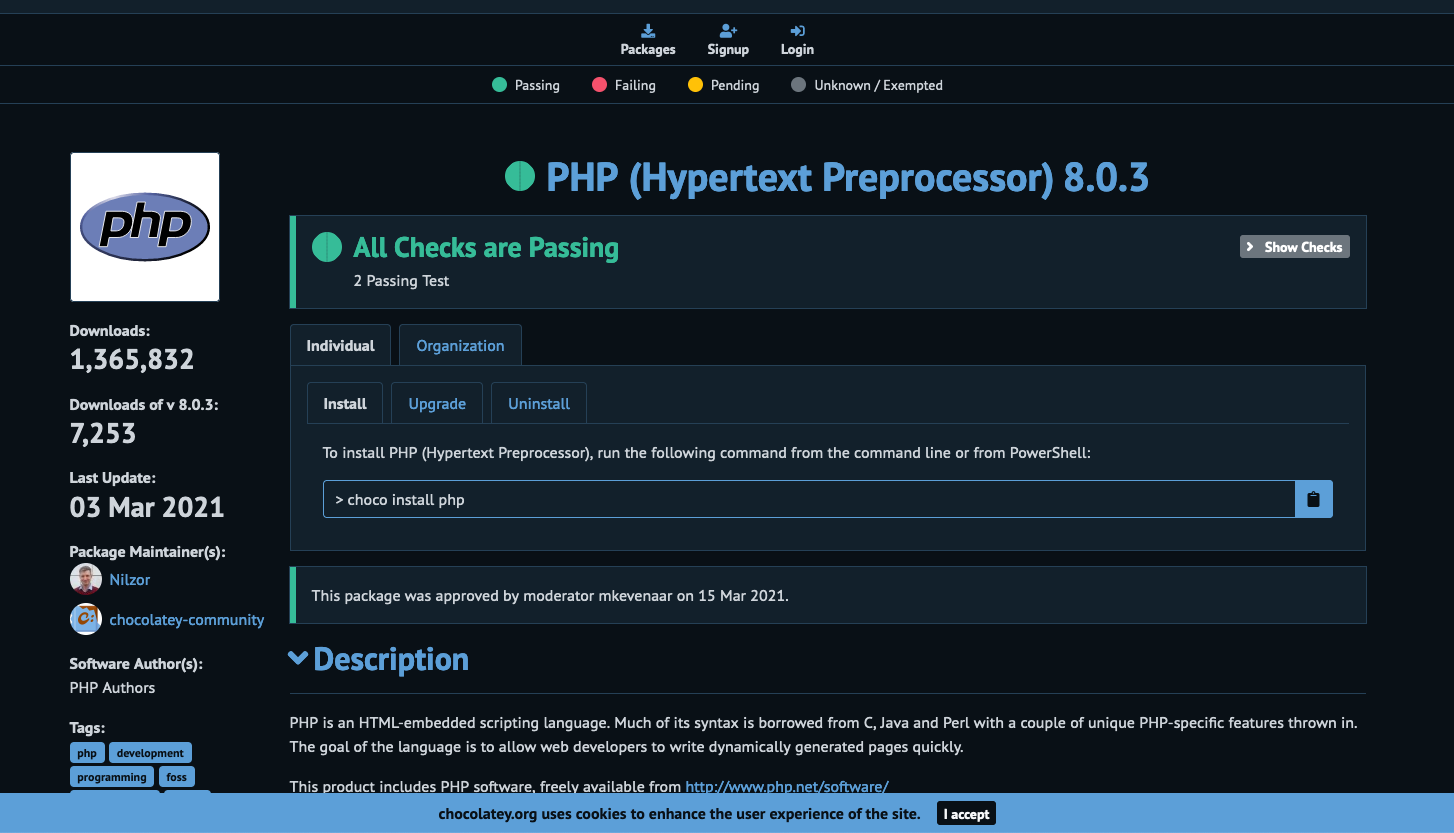Image resolution: width=1454 pixels, height=833 pixels.
Task: Select the Install tab
Action: [x=345, y=403]
